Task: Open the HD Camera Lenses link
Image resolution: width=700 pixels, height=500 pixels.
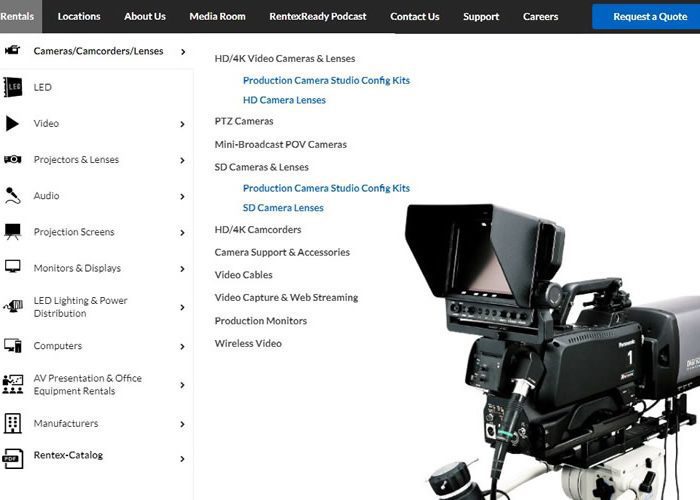Action: pos(284,100)
